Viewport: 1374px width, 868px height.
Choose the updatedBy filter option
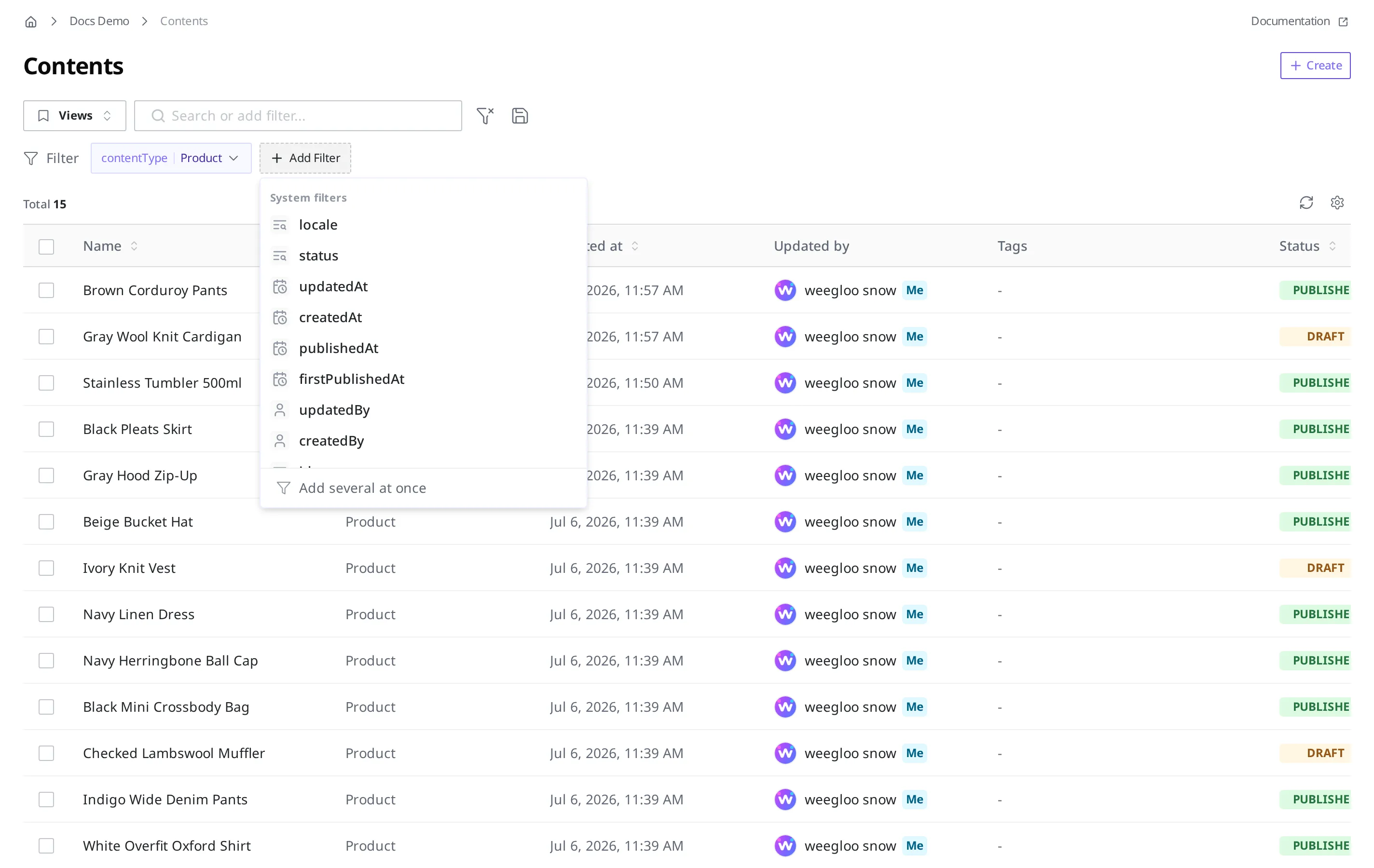(x=424, y=409)
